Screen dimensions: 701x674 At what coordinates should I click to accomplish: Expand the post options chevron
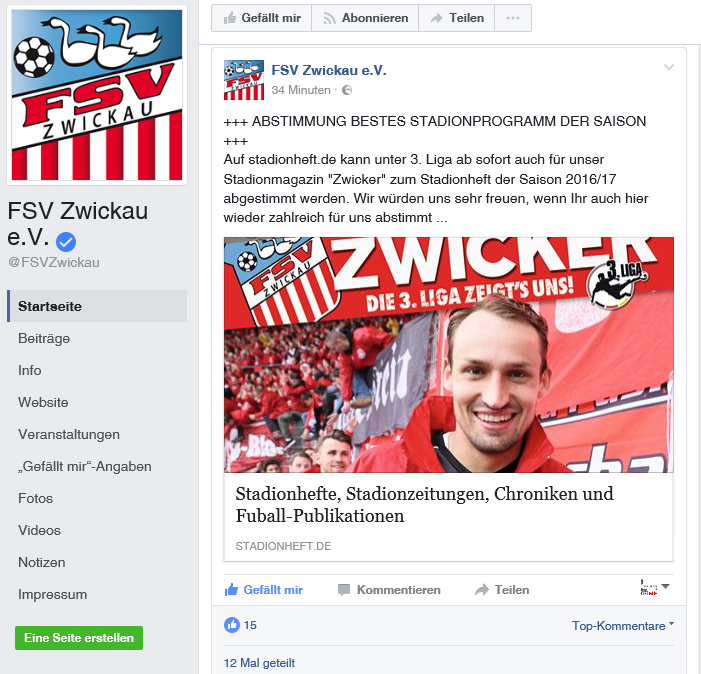tap(668, 67)
